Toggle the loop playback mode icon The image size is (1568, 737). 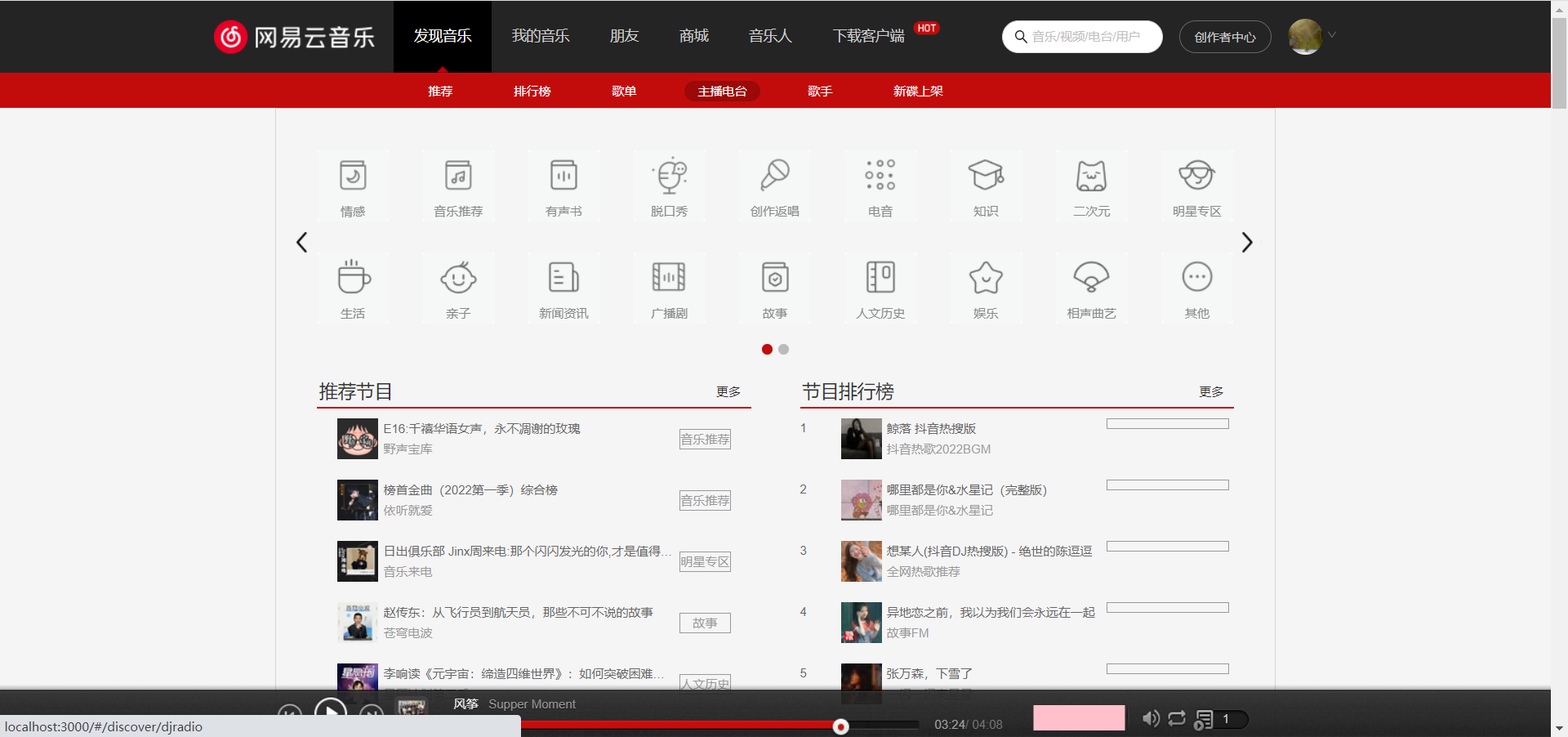[x=1177, y=718]
